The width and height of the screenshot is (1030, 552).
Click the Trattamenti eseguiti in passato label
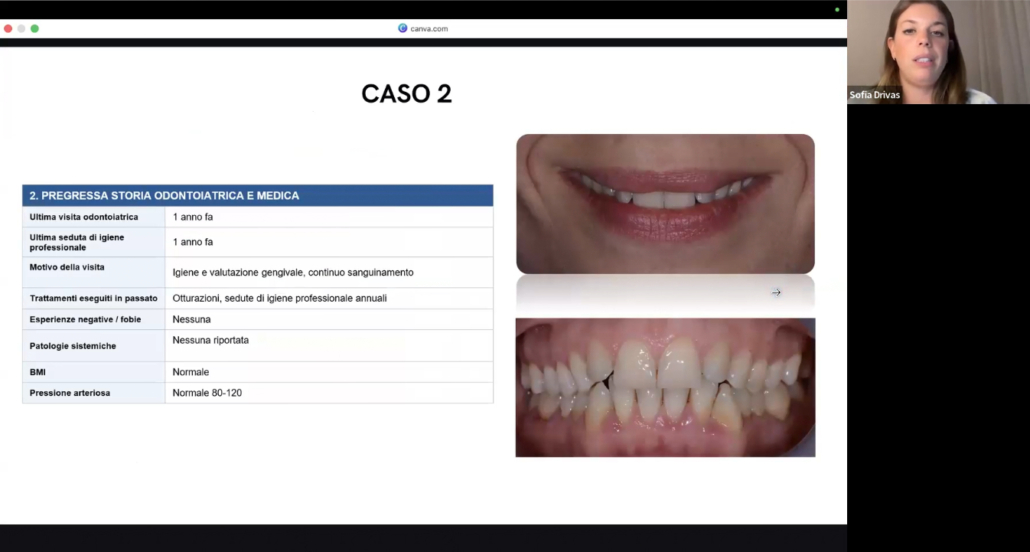coord(93,298)
